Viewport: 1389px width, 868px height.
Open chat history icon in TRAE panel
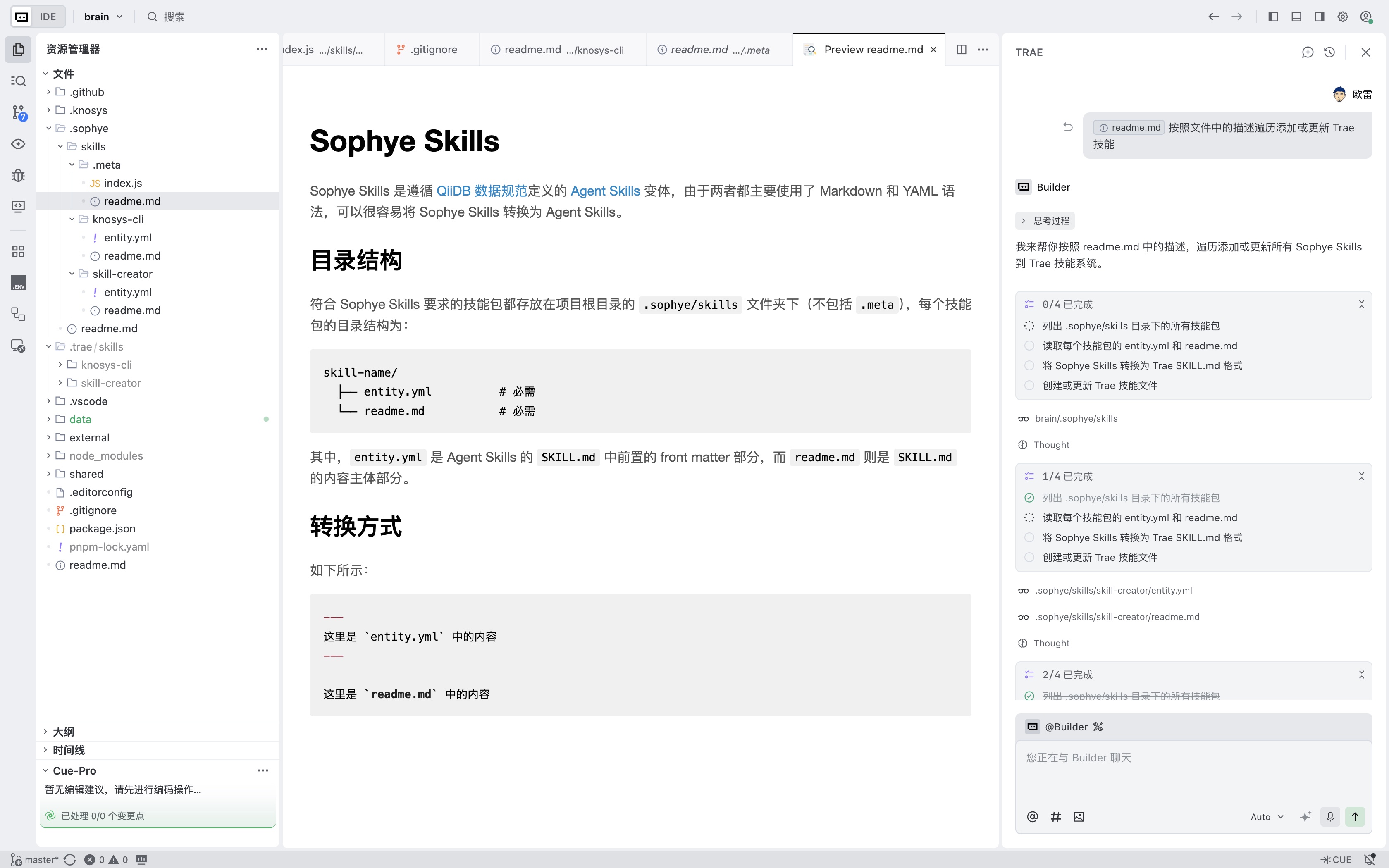[x=1329, y=52]
